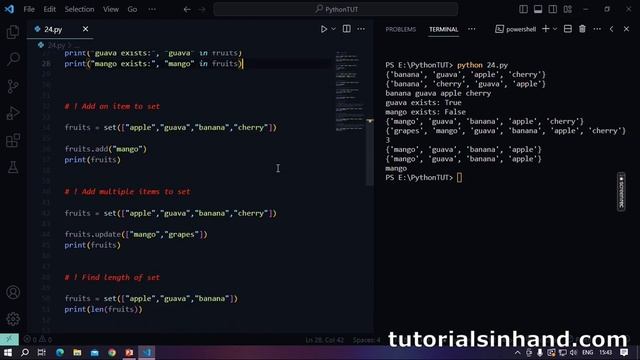Close the 24.py editor tab
Viewport: 640px width, 360px height.
(x=85, y=29)
